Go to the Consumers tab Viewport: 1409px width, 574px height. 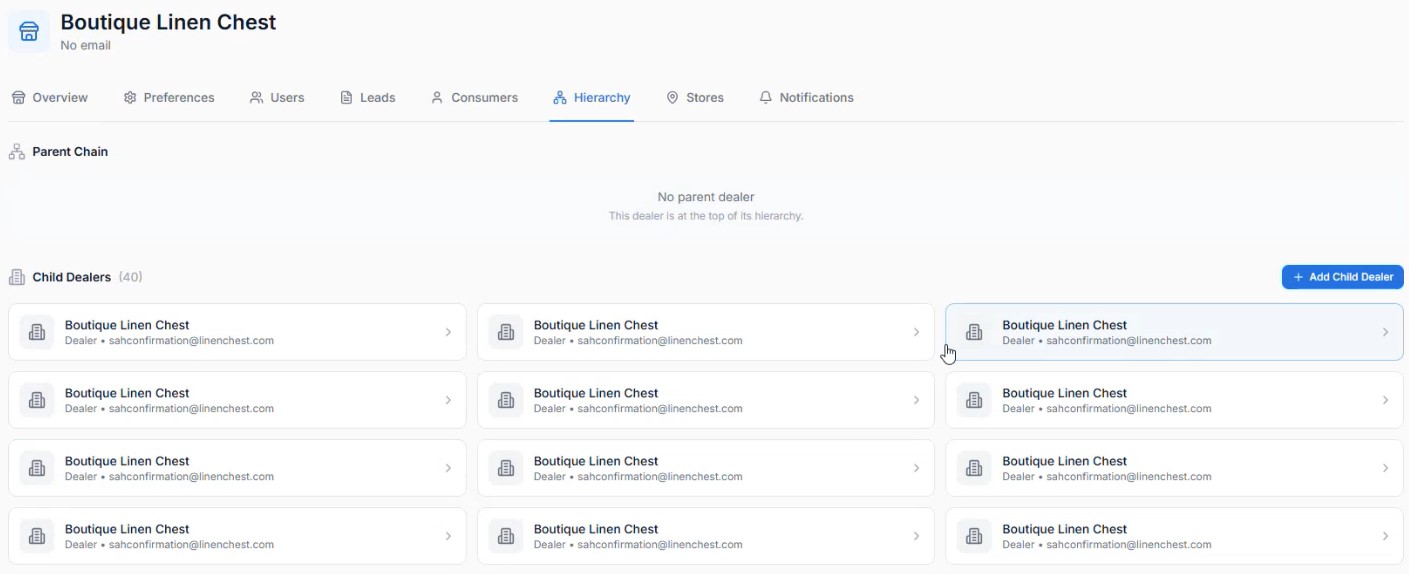coord(475,98)
